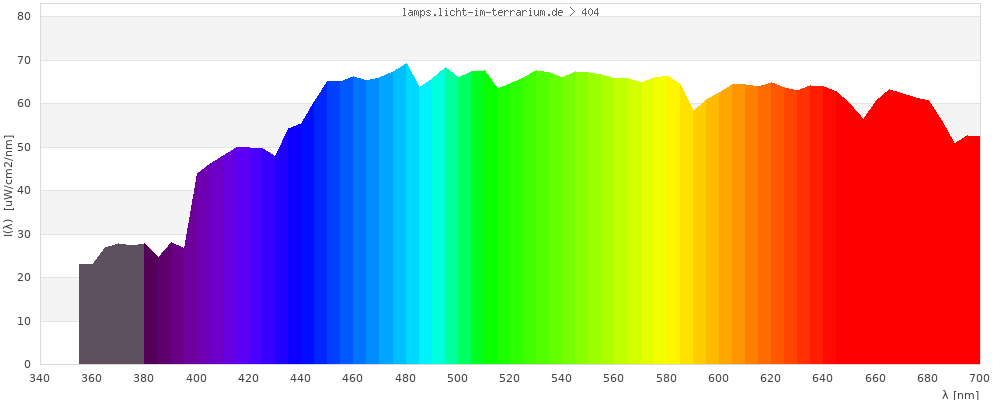This screenshot has height=400, width=1000.
Task: Click the 560 tick label on x-axis
Action: pos(614,378)
